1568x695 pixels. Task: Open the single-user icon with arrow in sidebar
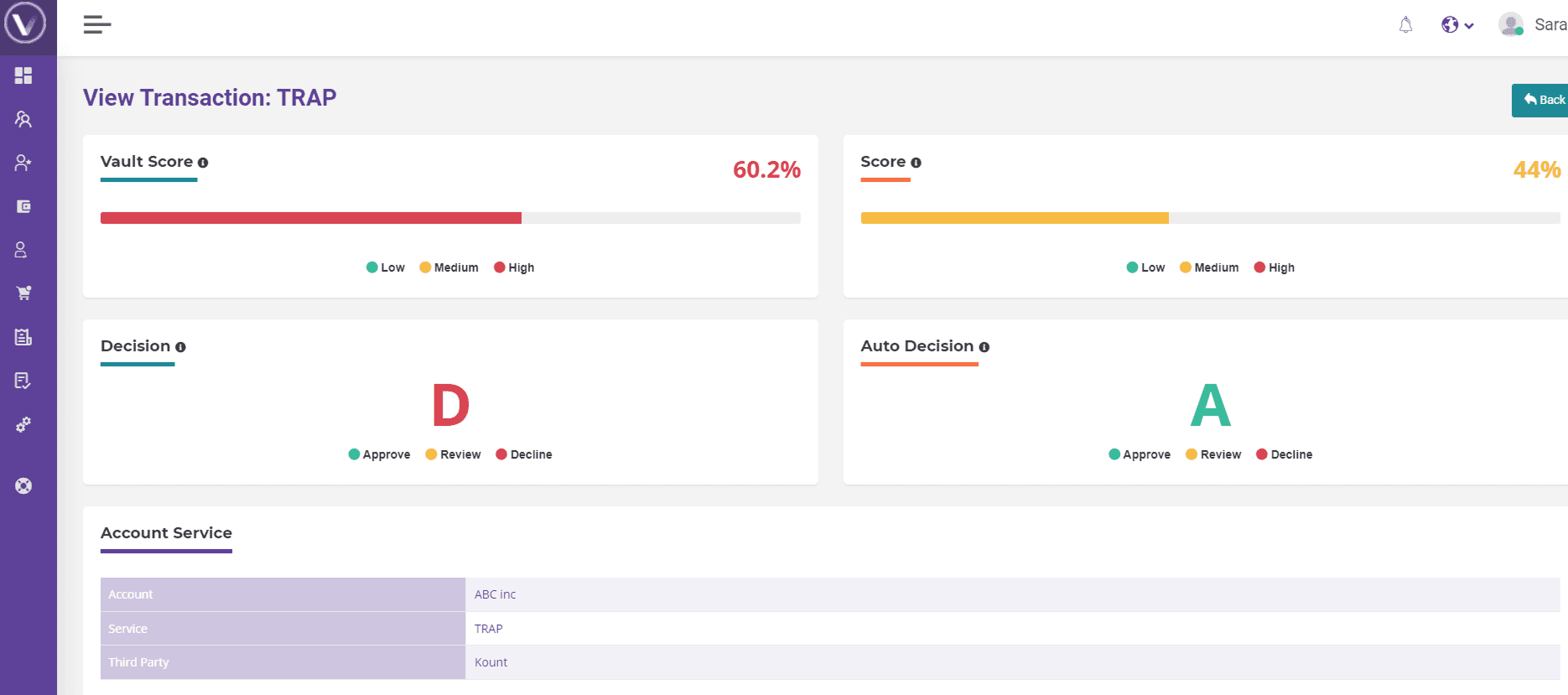click(x=21, y=250)
